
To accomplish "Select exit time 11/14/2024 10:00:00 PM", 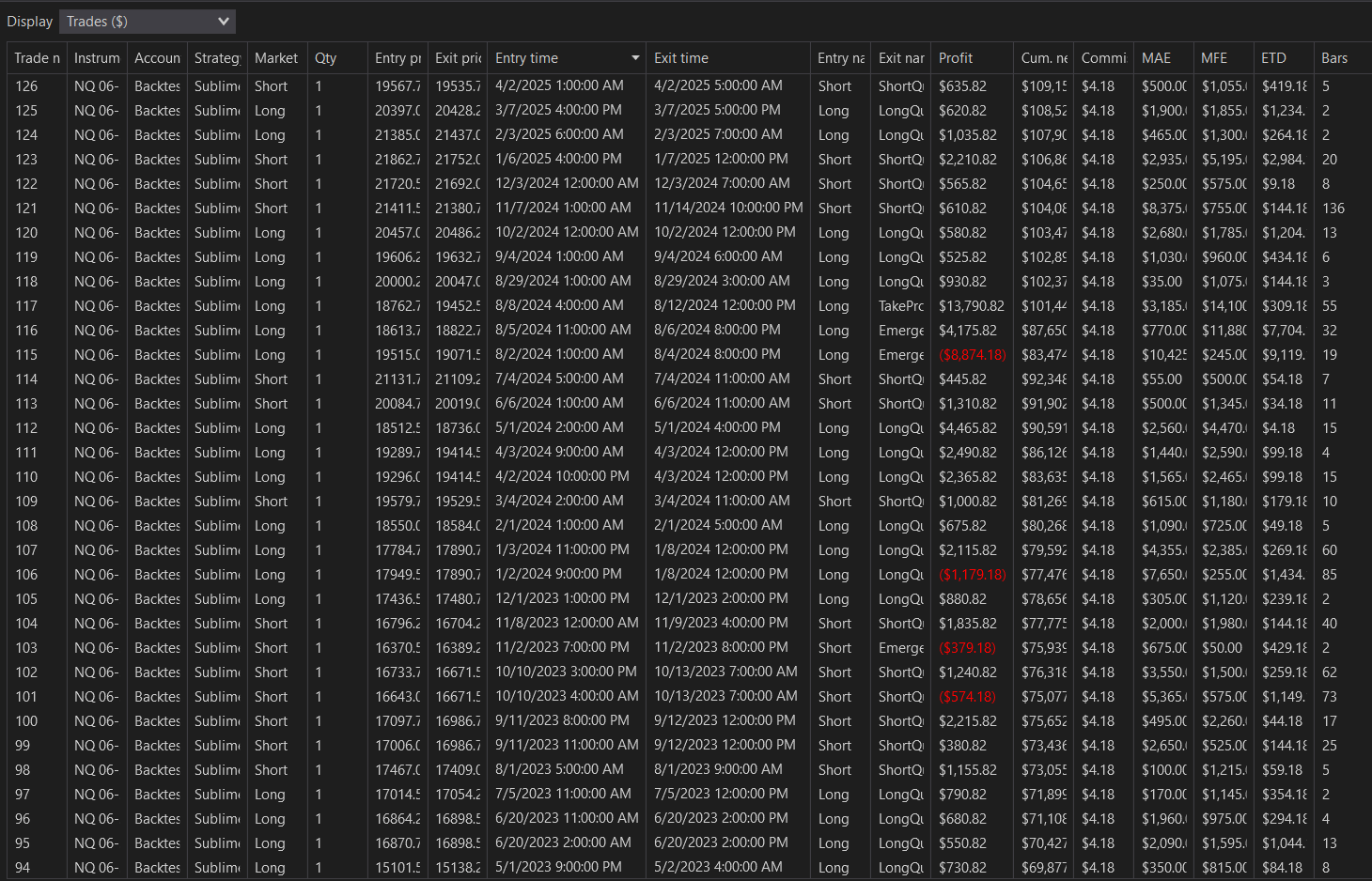I will (x=728, y=209).
